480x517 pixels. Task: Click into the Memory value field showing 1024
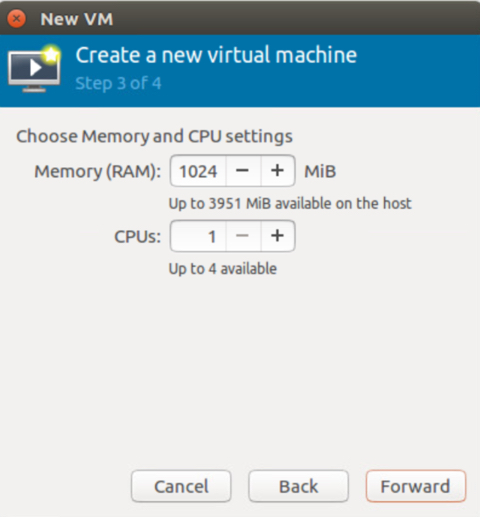click(198, 171)
